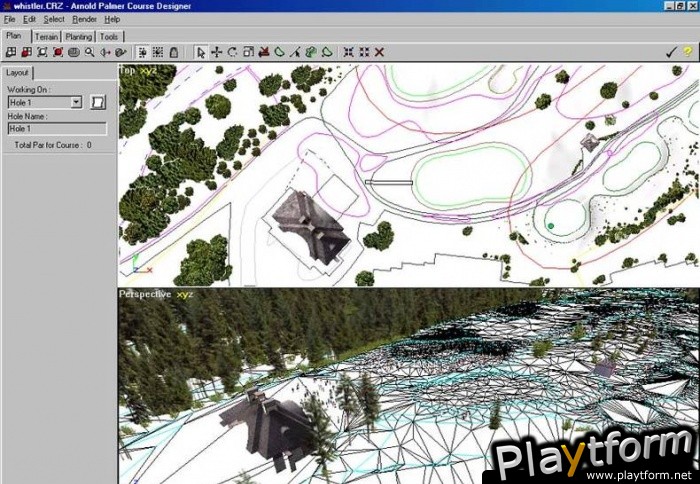The image size is (700, 484).
Task: Click the red X delete icon
Action: (x=379, y=52)
